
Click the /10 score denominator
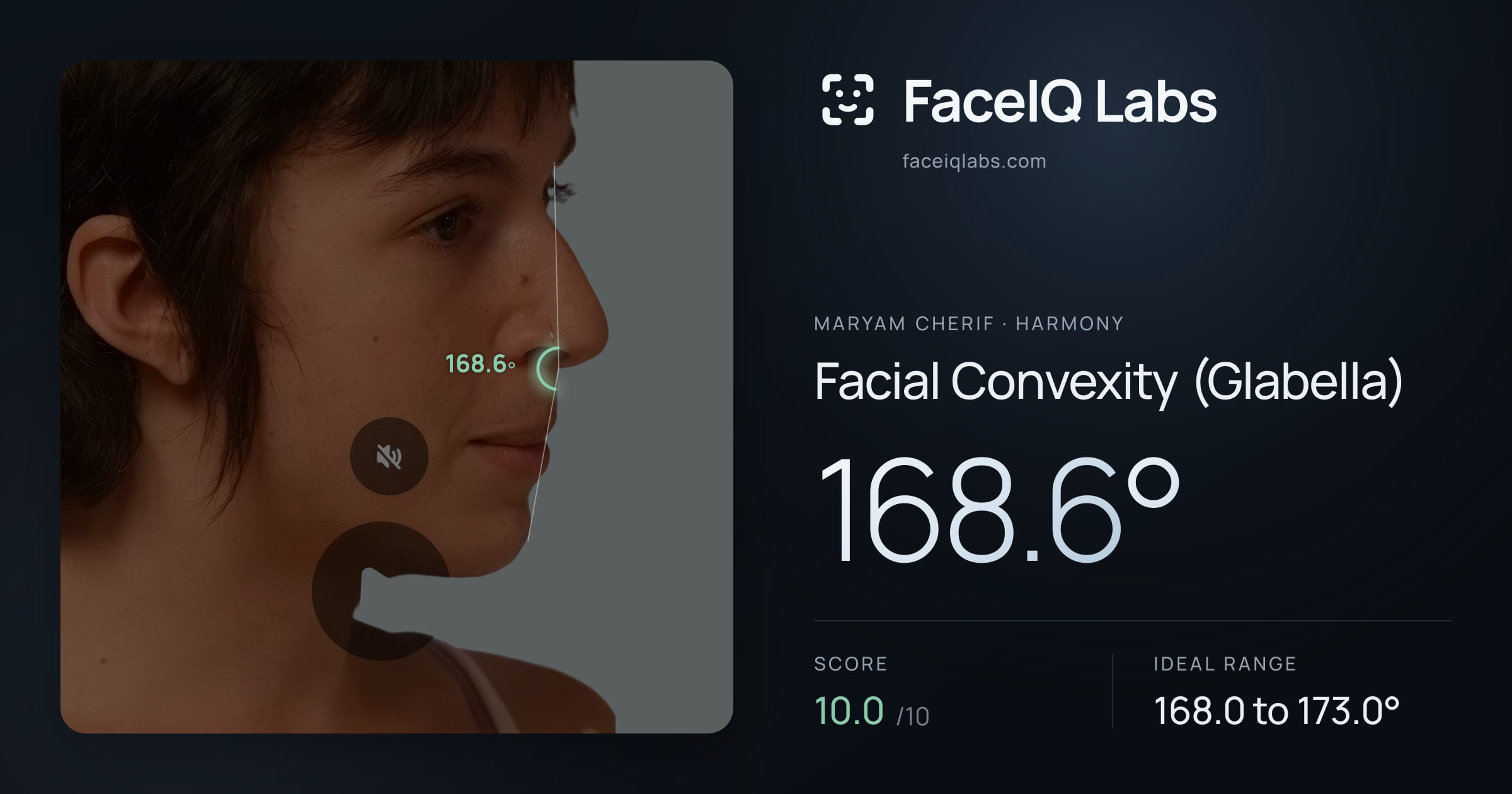913,716
